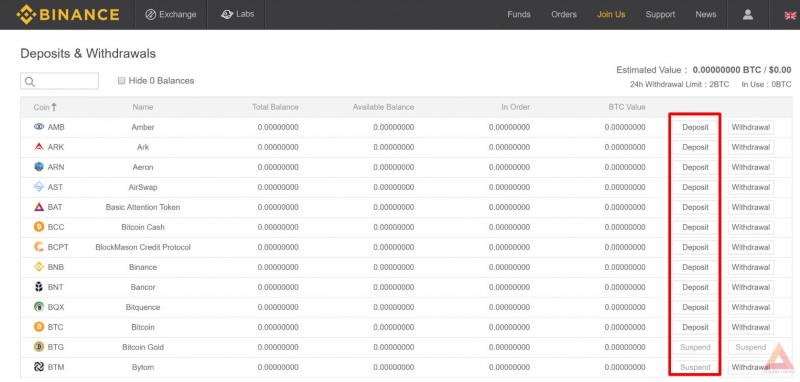The width and height of the screenshot is (800, 382).
Task: Open the Exchange menu
Action: point(170,14)
